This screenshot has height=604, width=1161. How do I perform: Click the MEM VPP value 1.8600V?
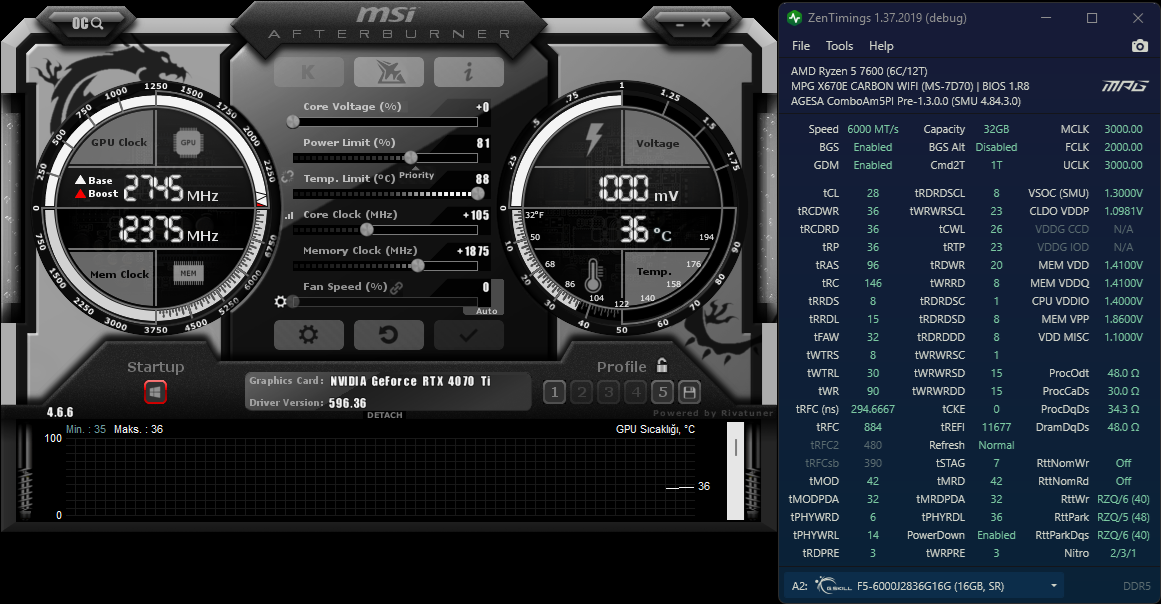click(1123, 319)
